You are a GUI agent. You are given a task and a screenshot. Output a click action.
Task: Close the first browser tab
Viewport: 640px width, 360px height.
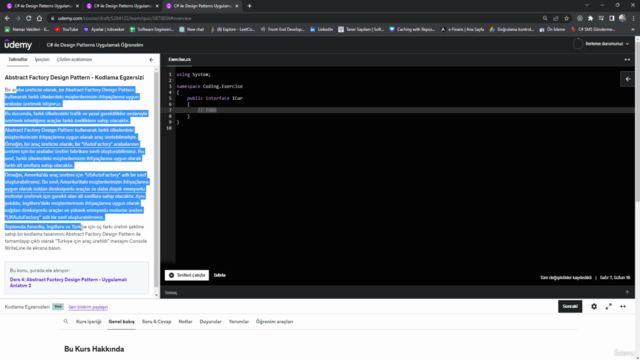[x=77, y=6]
